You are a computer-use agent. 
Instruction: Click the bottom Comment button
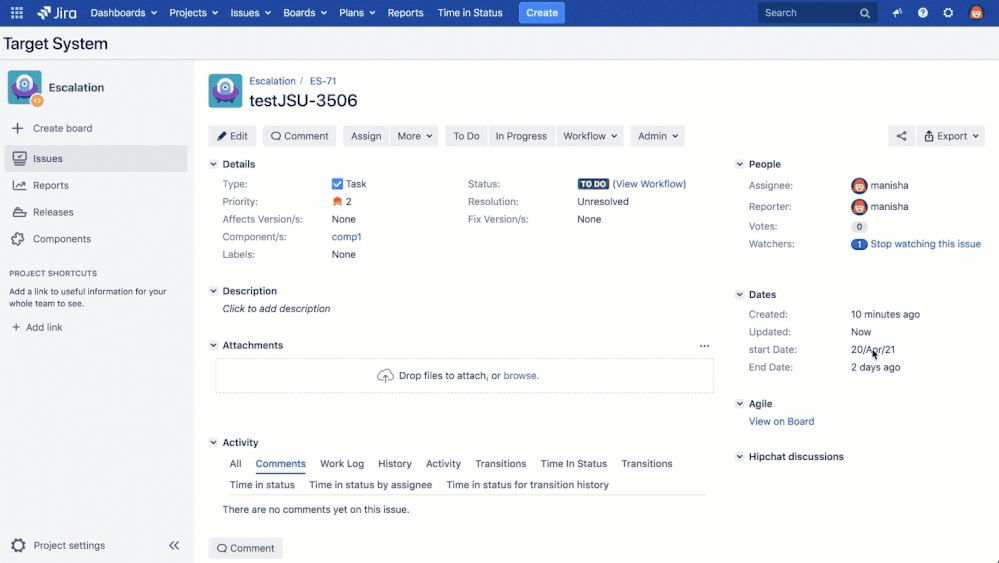(x=245, y=548)
